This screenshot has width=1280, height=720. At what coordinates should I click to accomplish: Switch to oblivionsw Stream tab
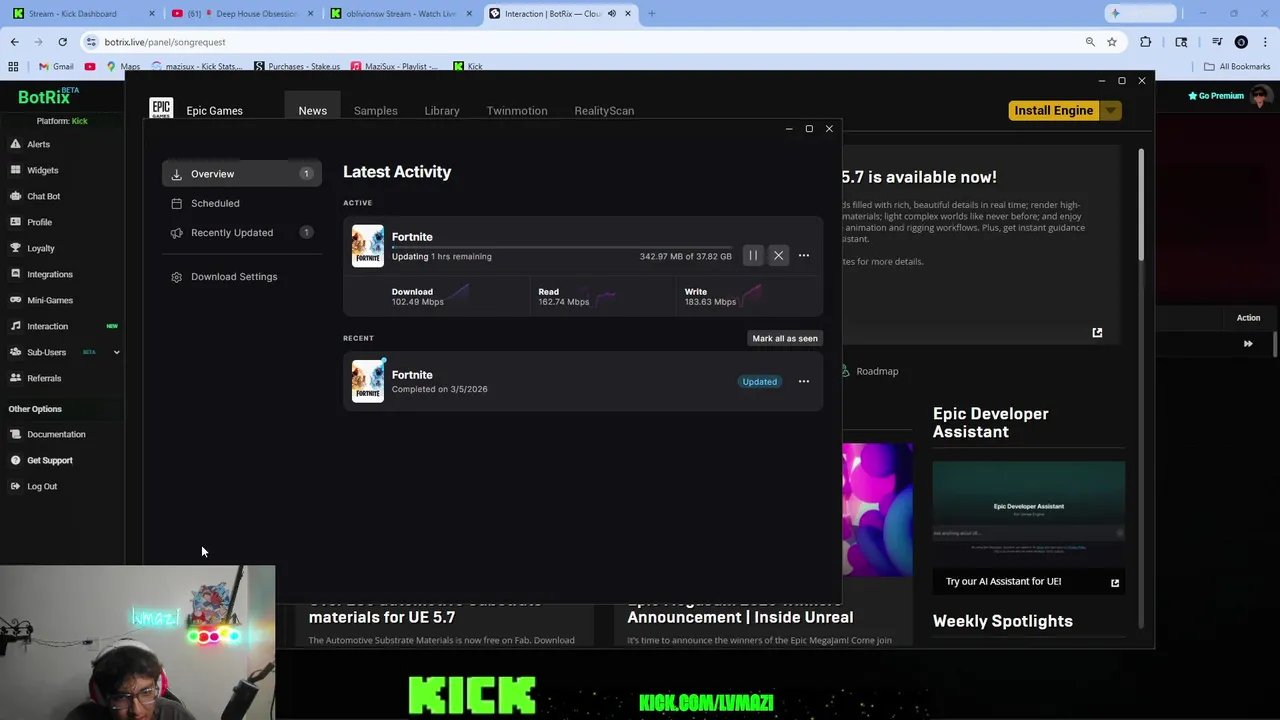tap(400, 13)
